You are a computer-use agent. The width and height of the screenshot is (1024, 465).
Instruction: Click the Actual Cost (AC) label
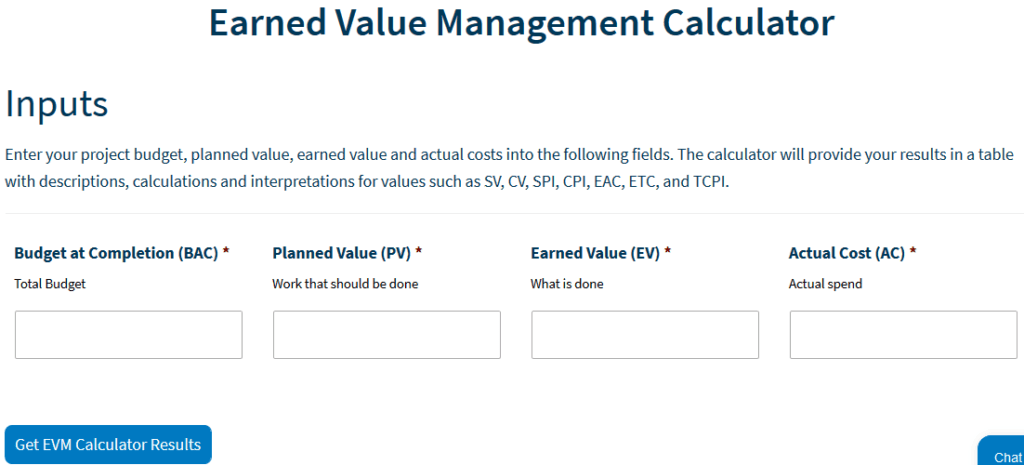coord(846,253)
